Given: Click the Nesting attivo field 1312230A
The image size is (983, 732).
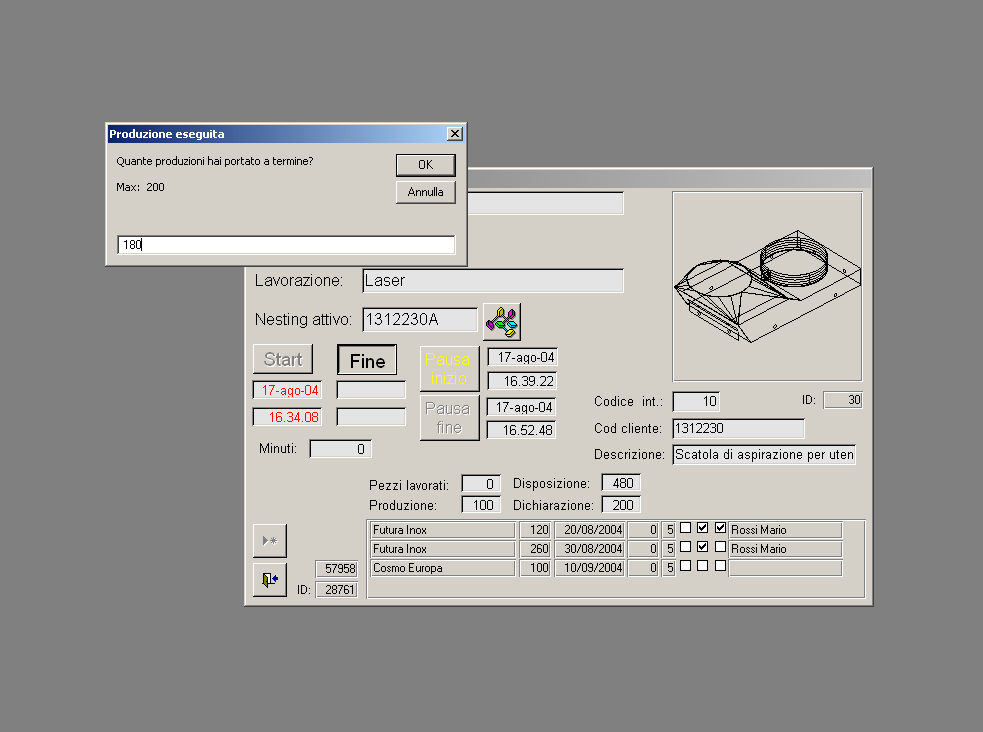Looking at the screenshot, I should pyautogui.click(x=419, y=319).
